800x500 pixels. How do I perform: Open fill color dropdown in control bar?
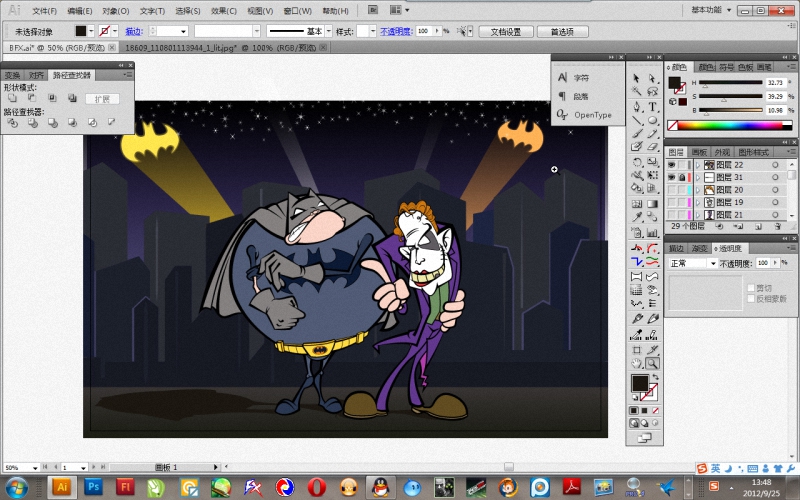tap(91, 31)
